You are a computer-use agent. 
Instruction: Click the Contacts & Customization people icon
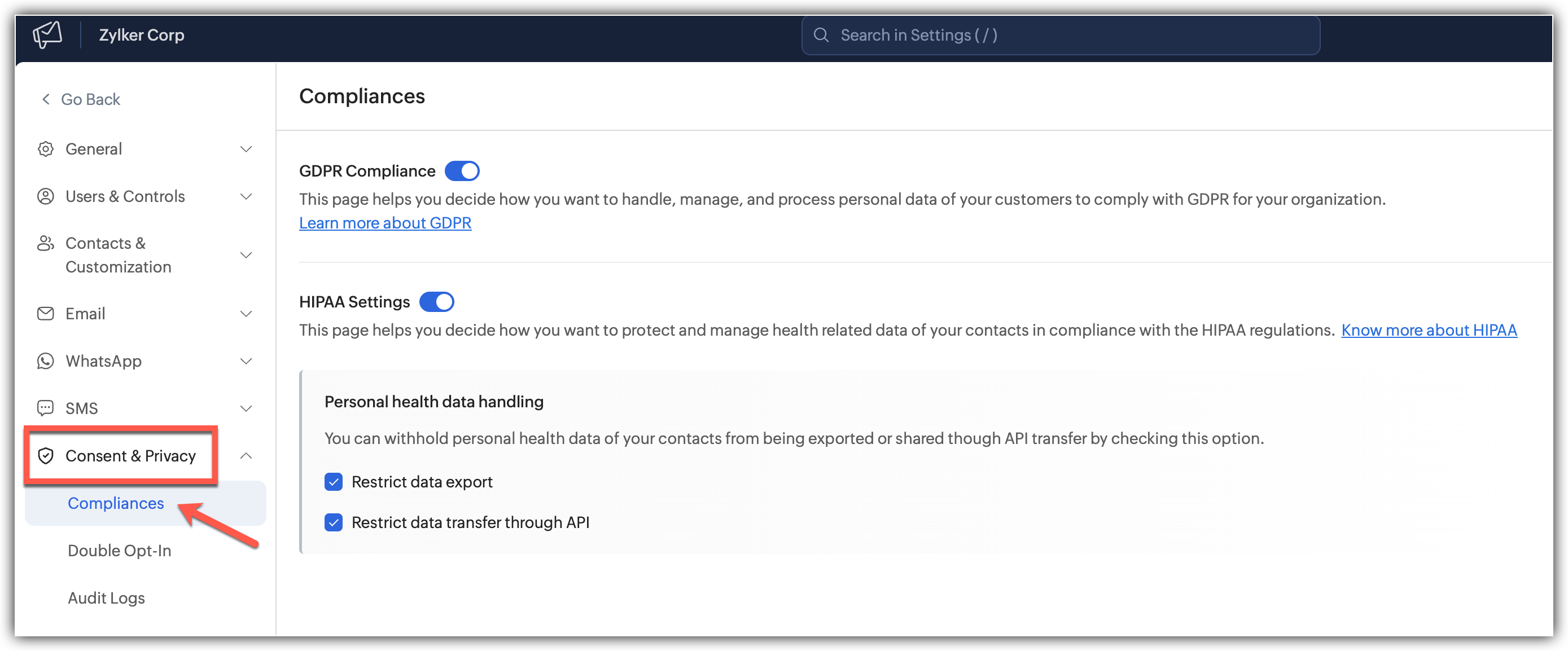46,243
